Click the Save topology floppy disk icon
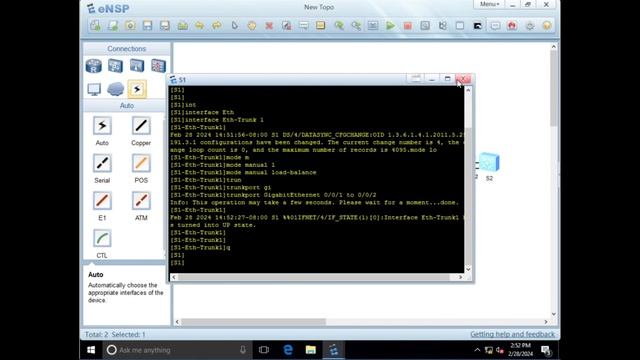Viewport: 640px width, 360px height. pos(147,25)
